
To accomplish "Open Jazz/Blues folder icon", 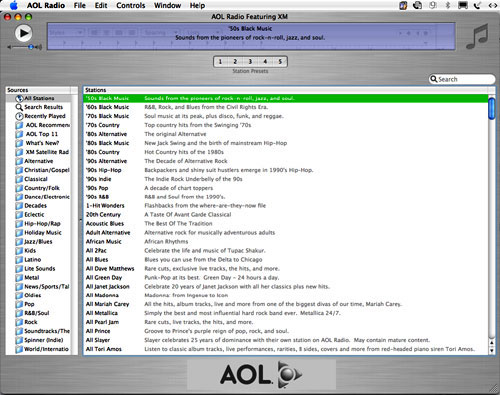I will point(19,242).
